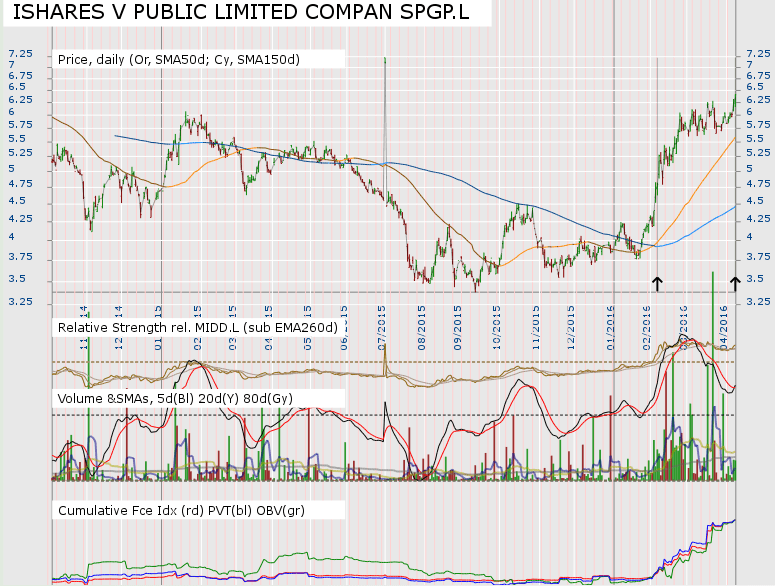
Task: Click the 6.75 value on the left price axis
Action: [20, 76]
